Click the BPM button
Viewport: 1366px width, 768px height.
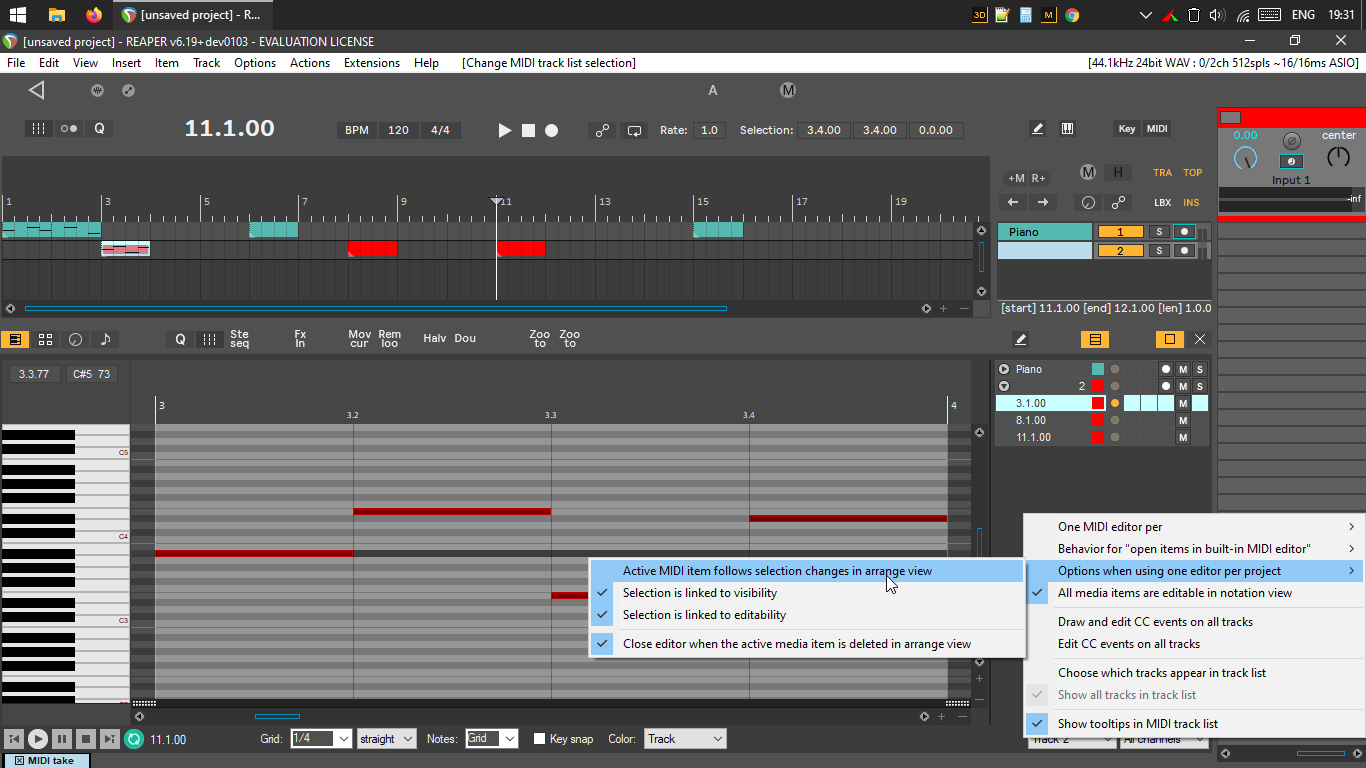[x=357, y=130]
